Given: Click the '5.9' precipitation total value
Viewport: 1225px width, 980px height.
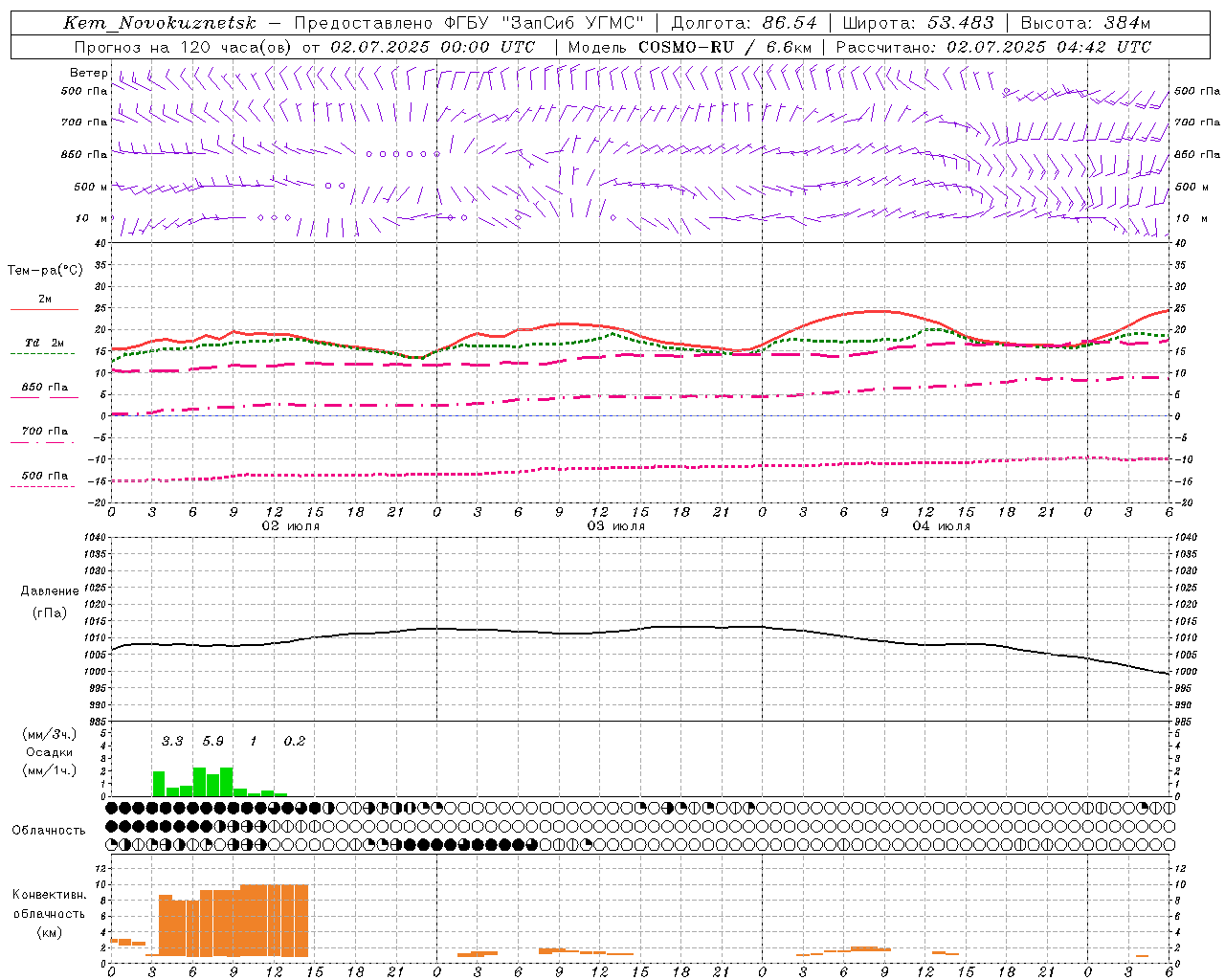Looking at the screenshot, I should (x=212, y=741).
